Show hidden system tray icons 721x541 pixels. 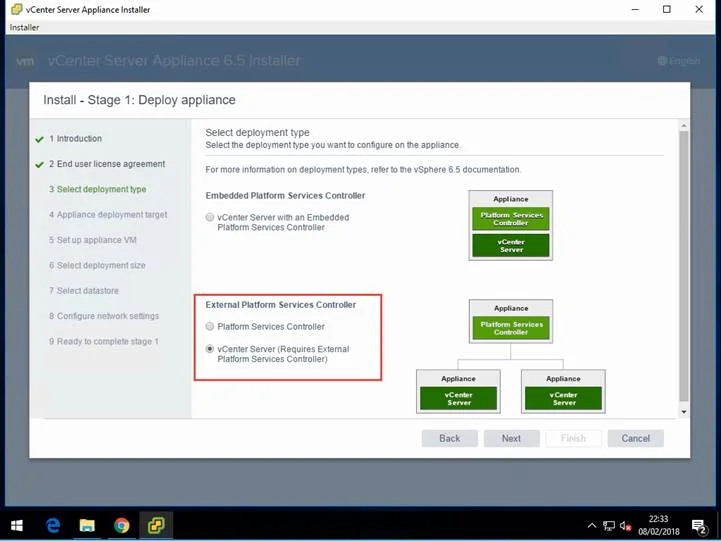click(x=592, y=525)
